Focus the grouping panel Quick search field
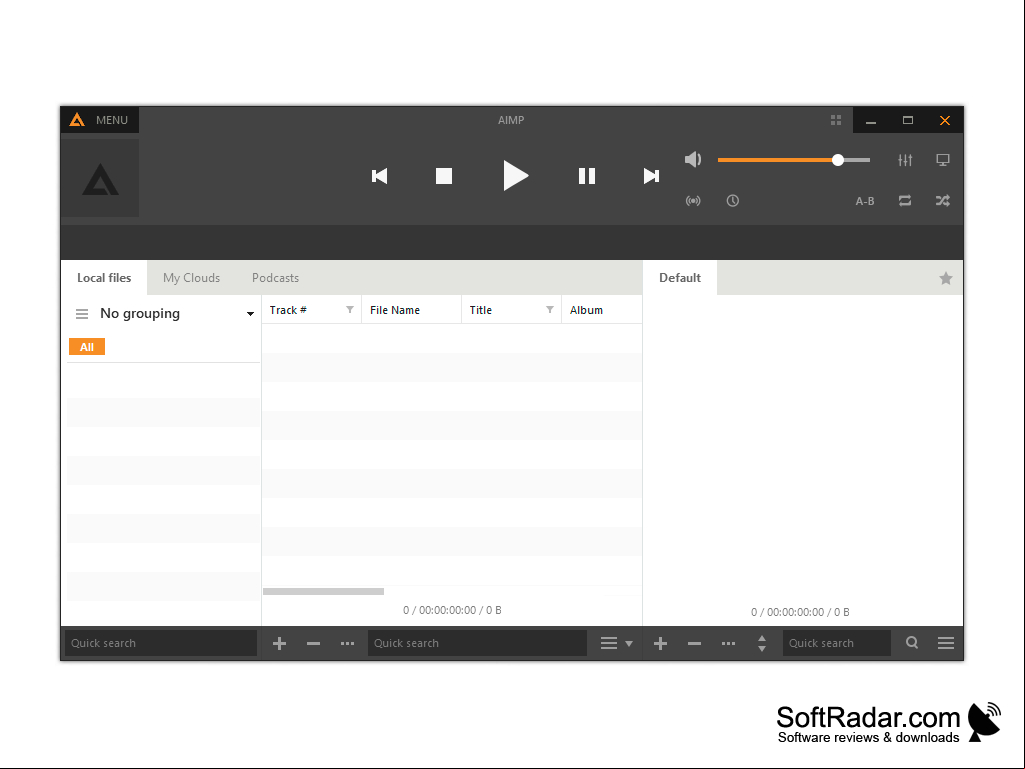Viewport: 1025px width, 769px height. pyautogui.click(x=161, y=643)
